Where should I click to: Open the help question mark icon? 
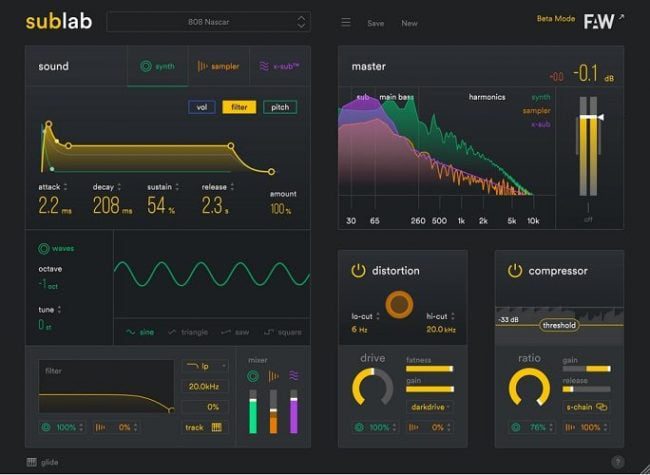pos(617,461)
